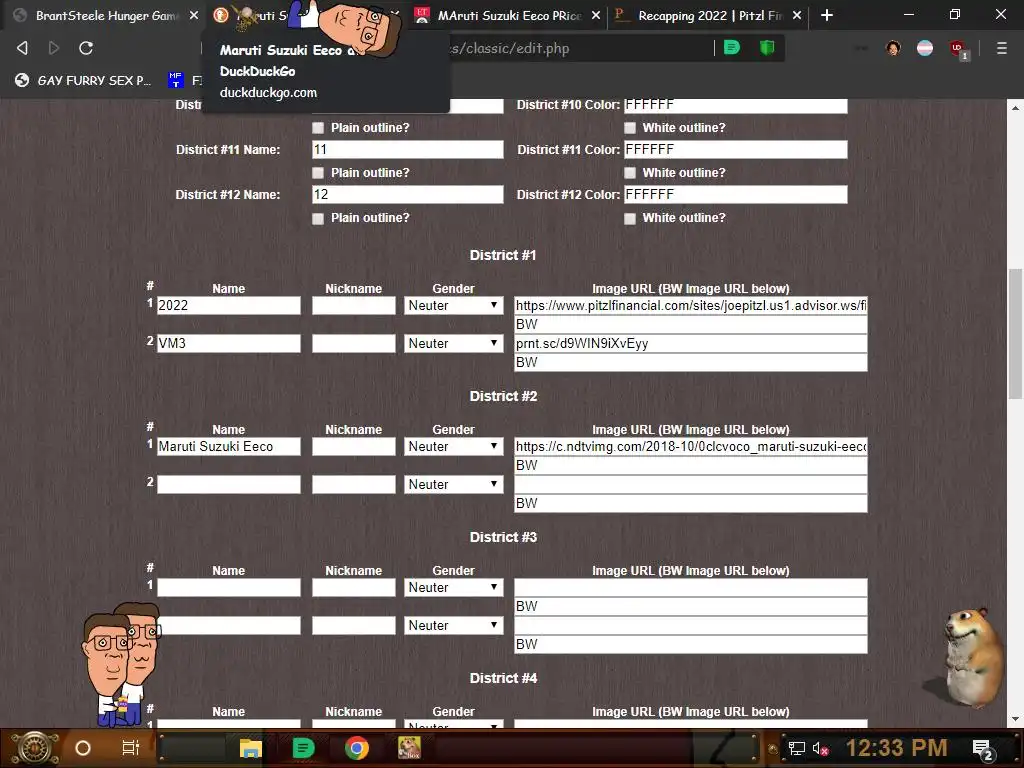Enable White outline for District #11

[630, 173]
